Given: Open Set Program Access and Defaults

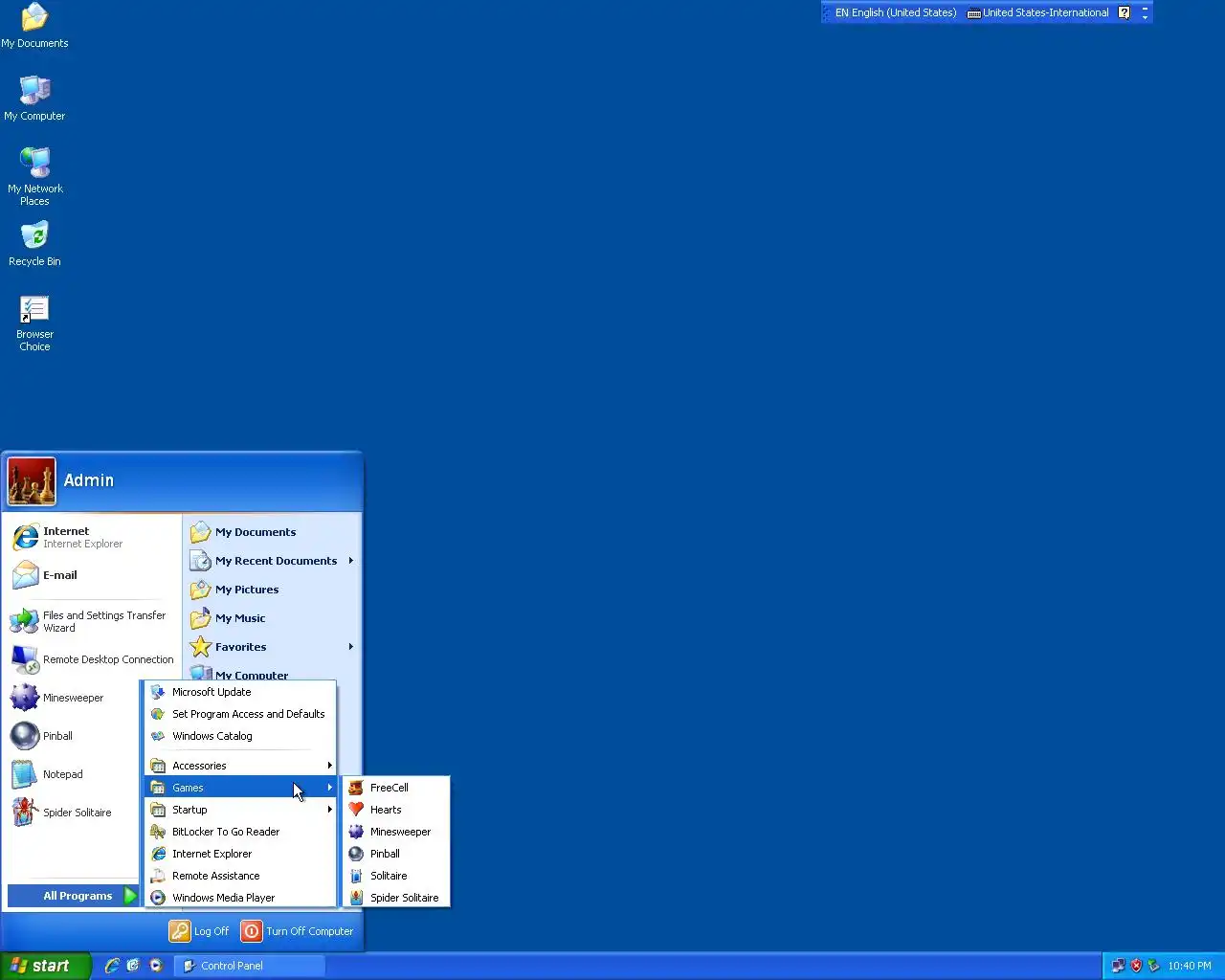Looking at the screenshot, I should 240,714.
